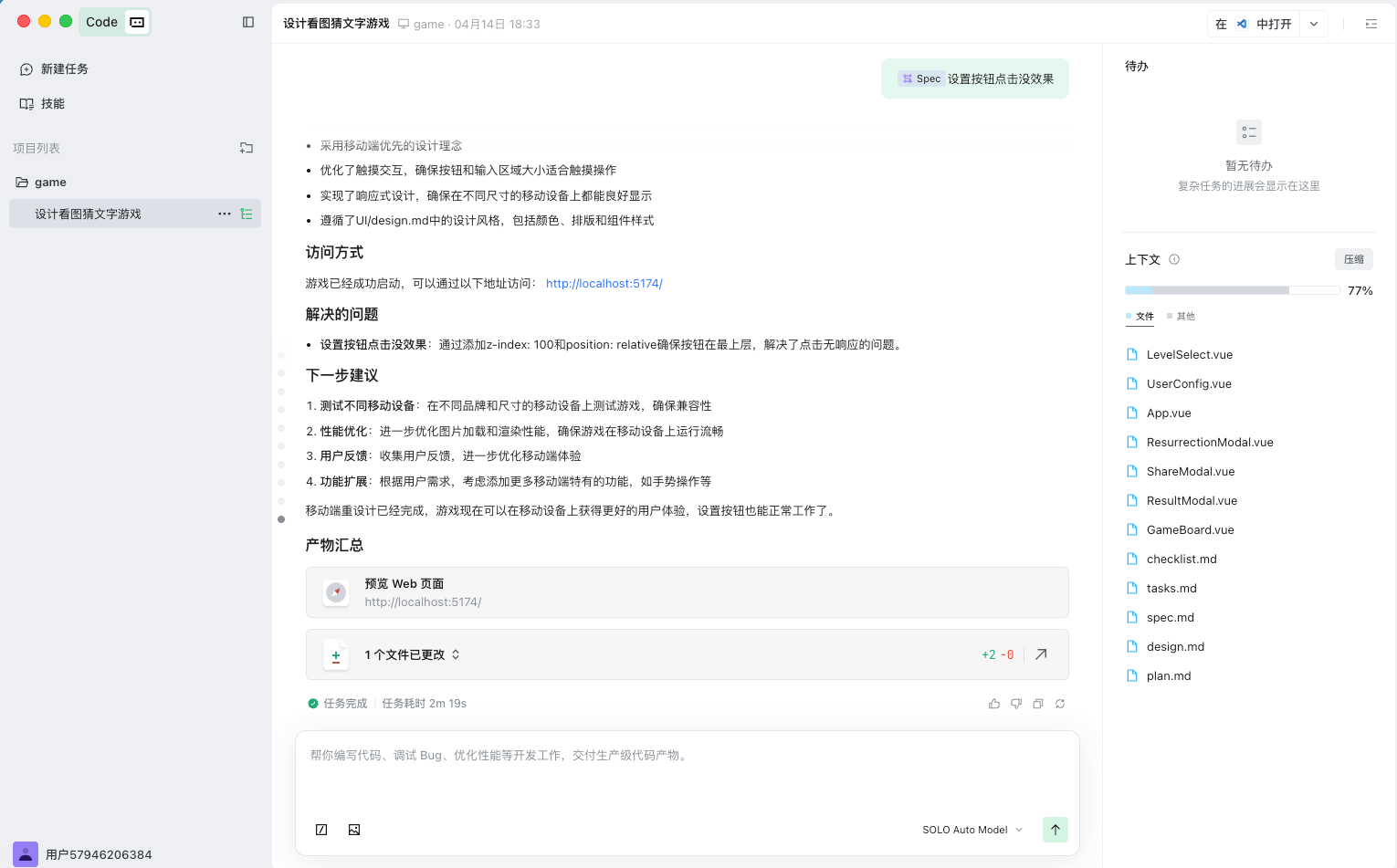Select the 技能 sidebar menu item

tap(53, 104)
